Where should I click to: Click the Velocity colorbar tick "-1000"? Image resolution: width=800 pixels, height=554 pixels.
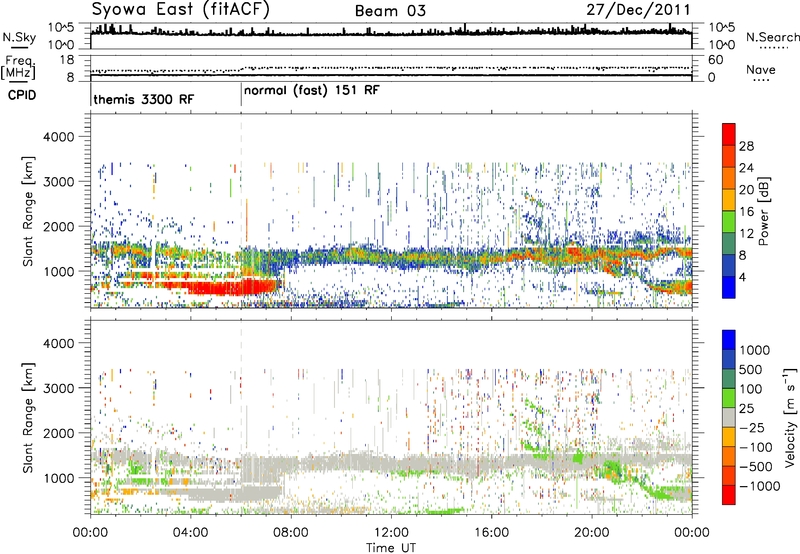(759, 486)
